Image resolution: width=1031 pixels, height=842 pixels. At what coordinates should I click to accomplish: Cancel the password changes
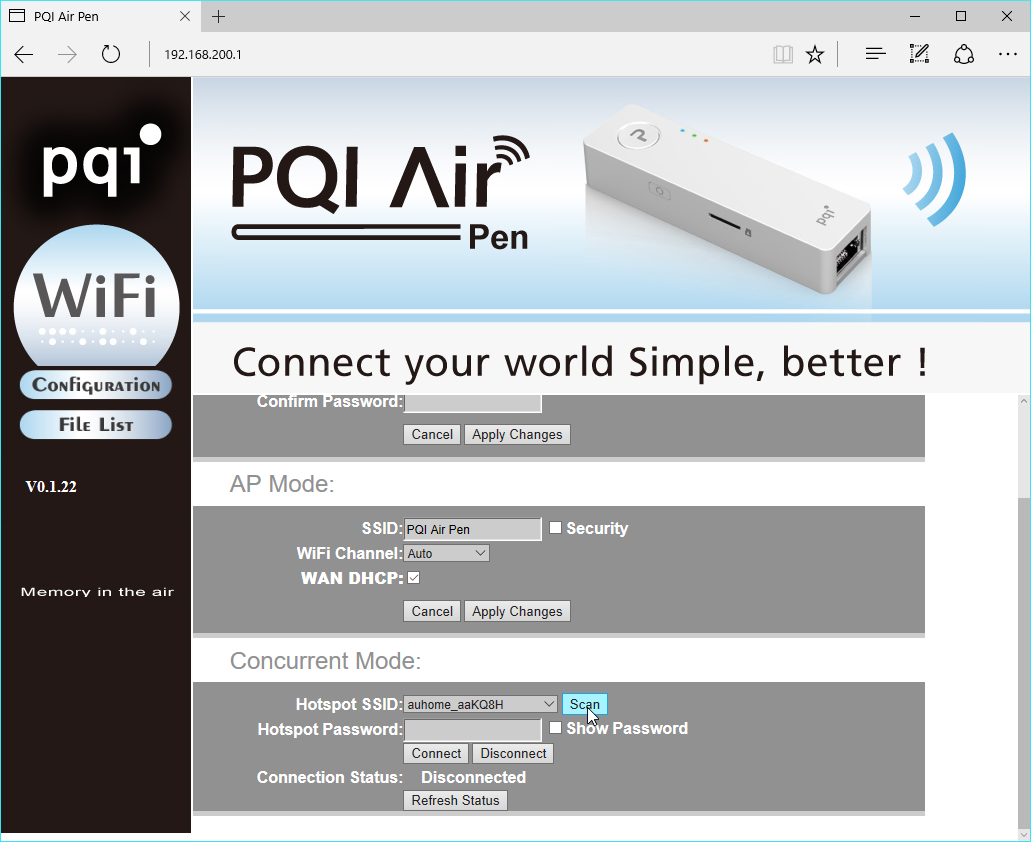[x=432, y=434]
